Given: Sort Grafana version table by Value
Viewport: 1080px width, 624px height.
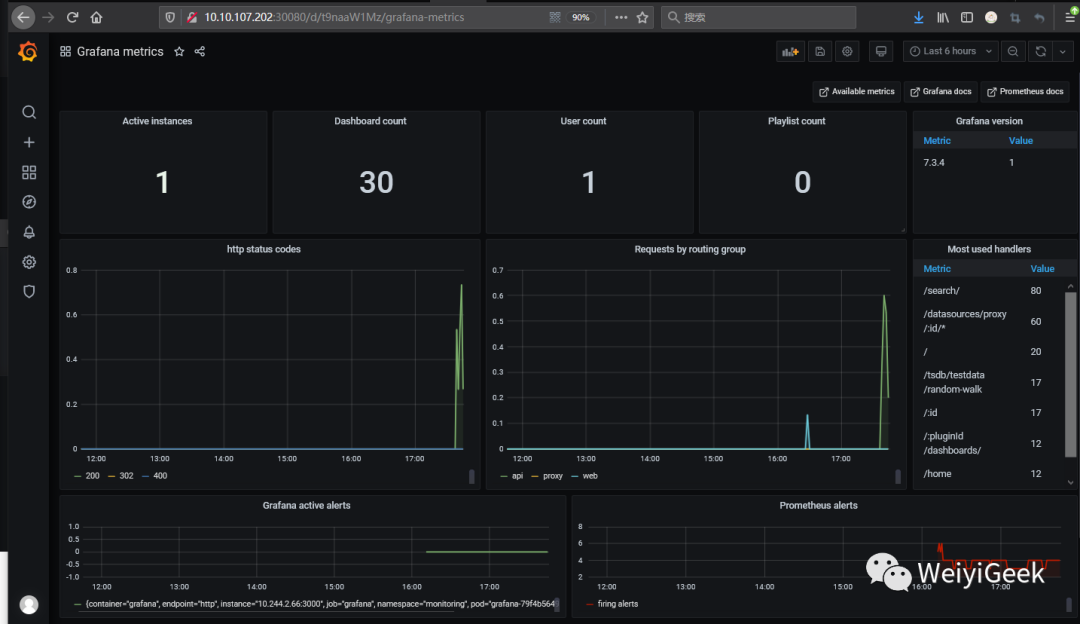Looking at the screenshot, I should [1021, 141].
